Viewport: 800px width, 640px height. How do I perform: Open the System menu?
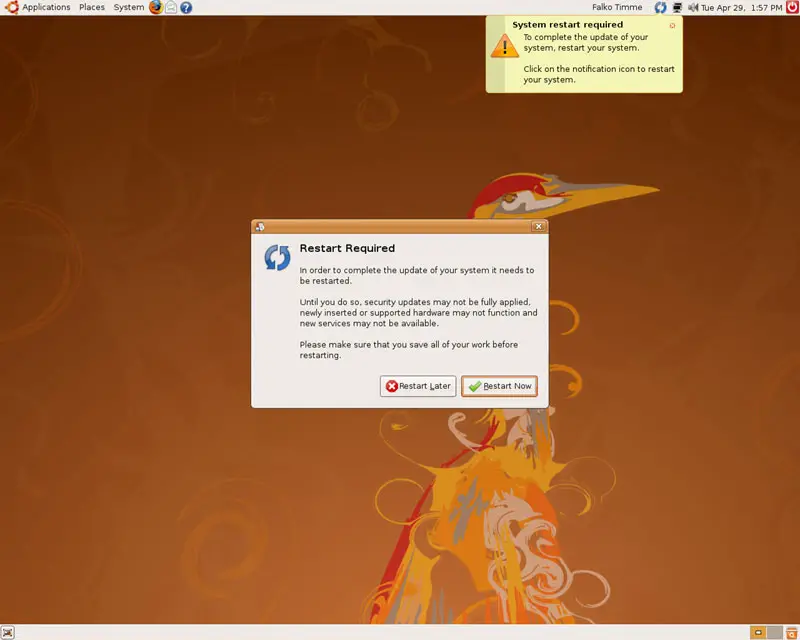point(129,7)
